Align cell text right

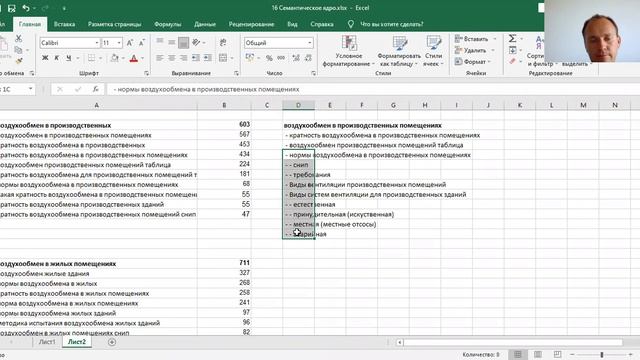point(183,58)
